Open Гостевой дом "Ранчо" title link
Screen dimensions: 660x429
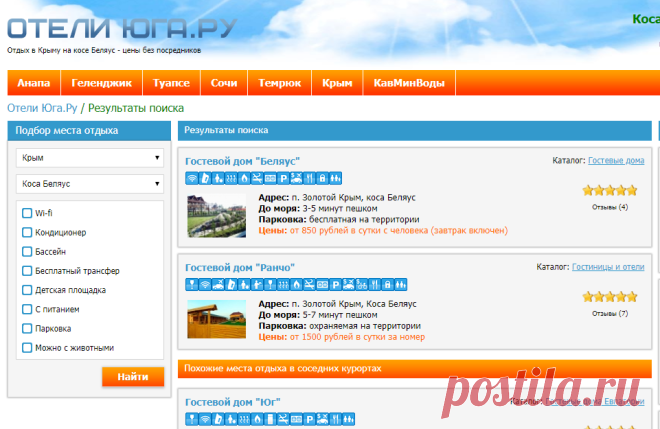coord(240,268)
